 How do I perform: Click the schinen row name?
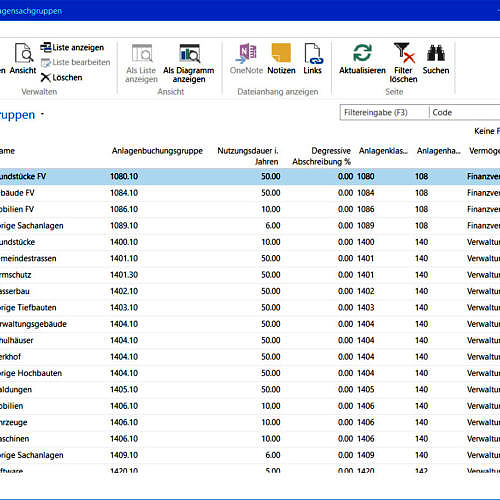point(15,439)
